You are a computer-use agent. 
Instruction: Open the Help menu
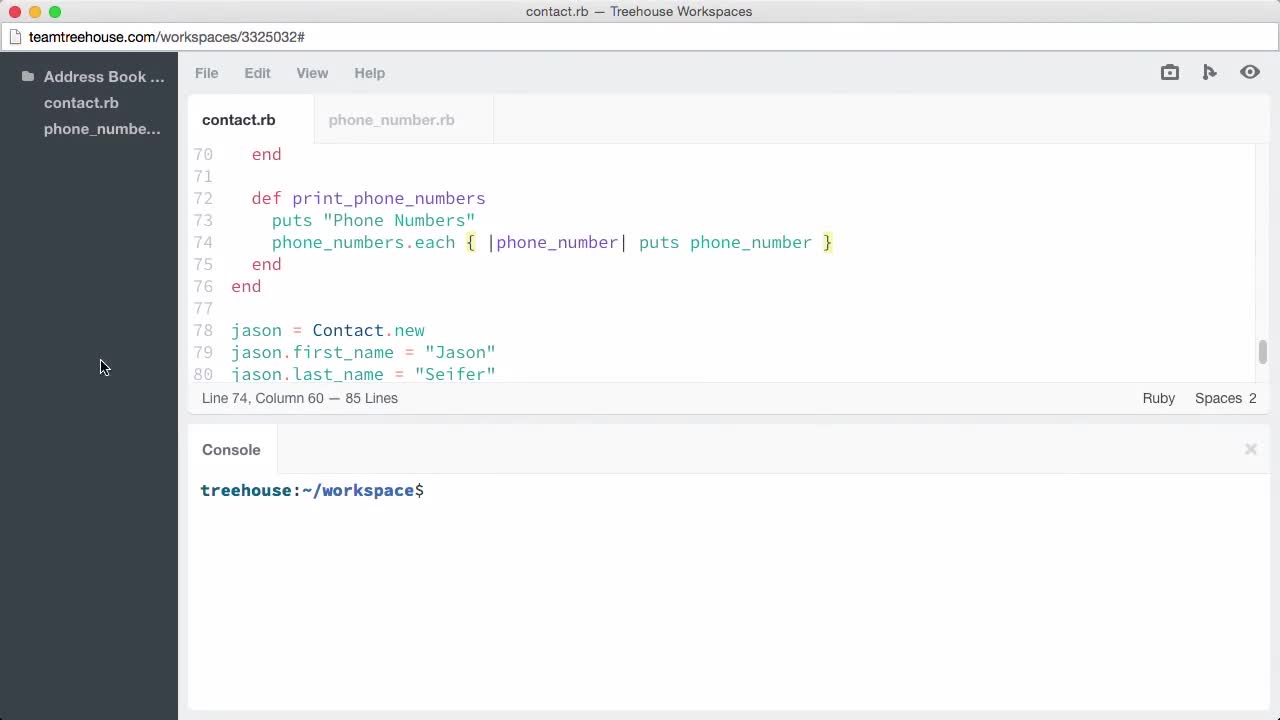pyautogui.click(x=369, y=73)
